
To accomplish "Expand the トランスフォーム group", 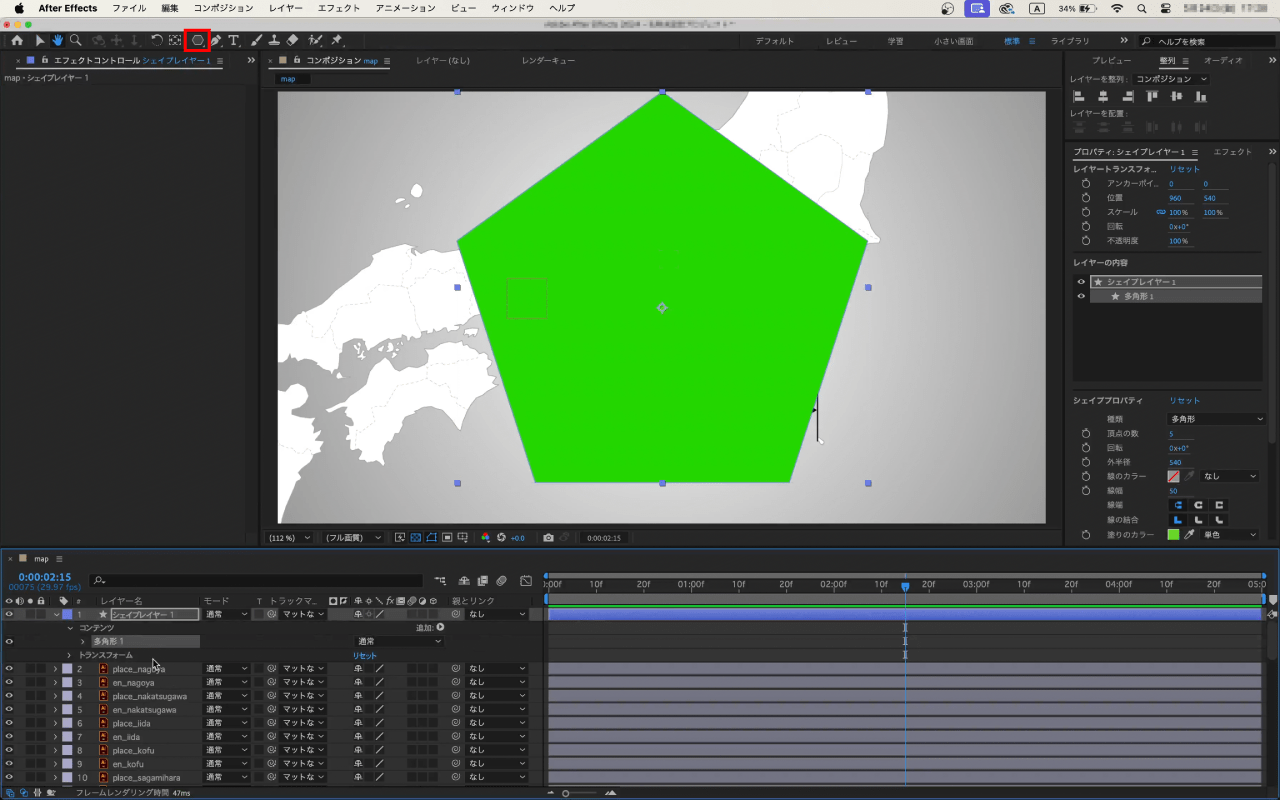I will [69, 655].
